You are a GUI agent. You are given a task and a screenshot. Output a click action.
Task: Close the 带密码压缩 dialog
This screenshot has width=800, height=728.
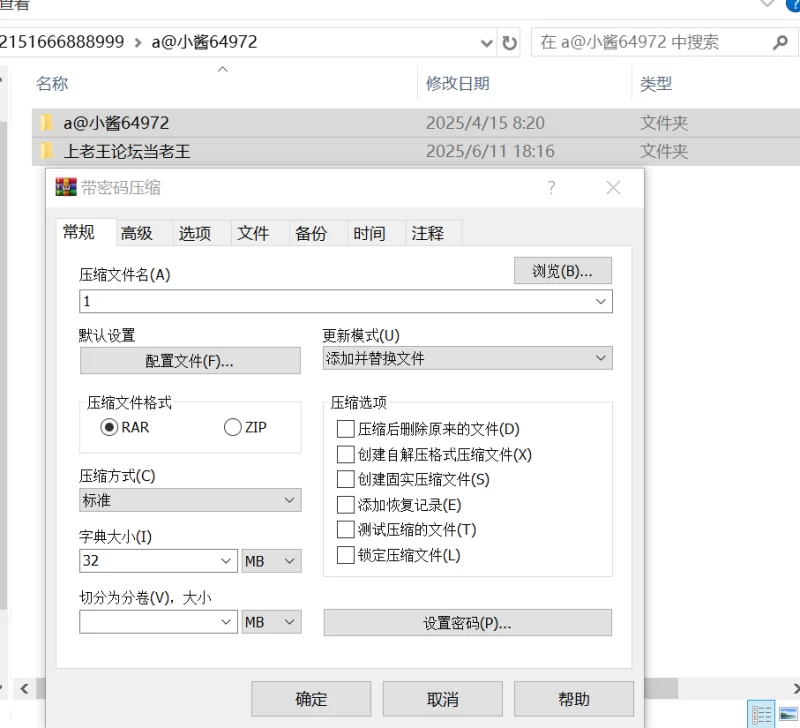pos(613,188)
